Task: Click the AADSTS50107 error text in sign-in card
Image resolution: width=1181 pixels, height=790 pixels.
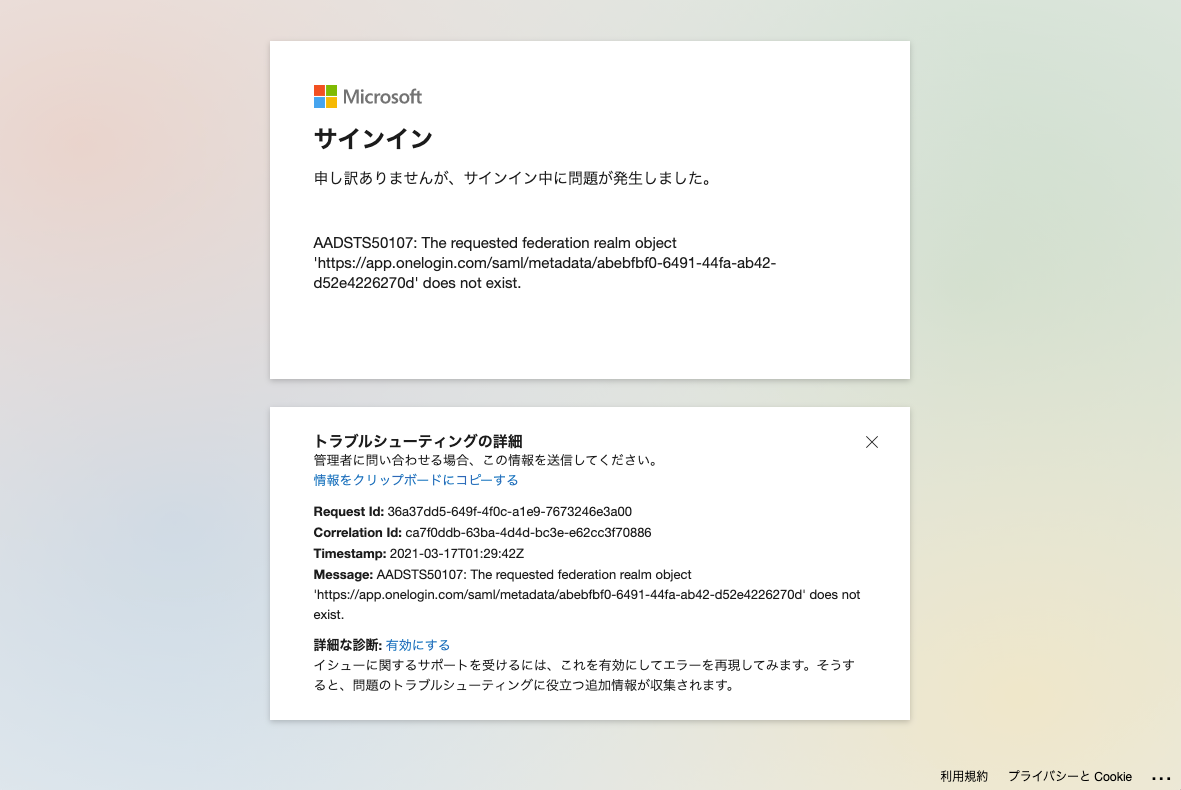Action: (x=545, y=263)
